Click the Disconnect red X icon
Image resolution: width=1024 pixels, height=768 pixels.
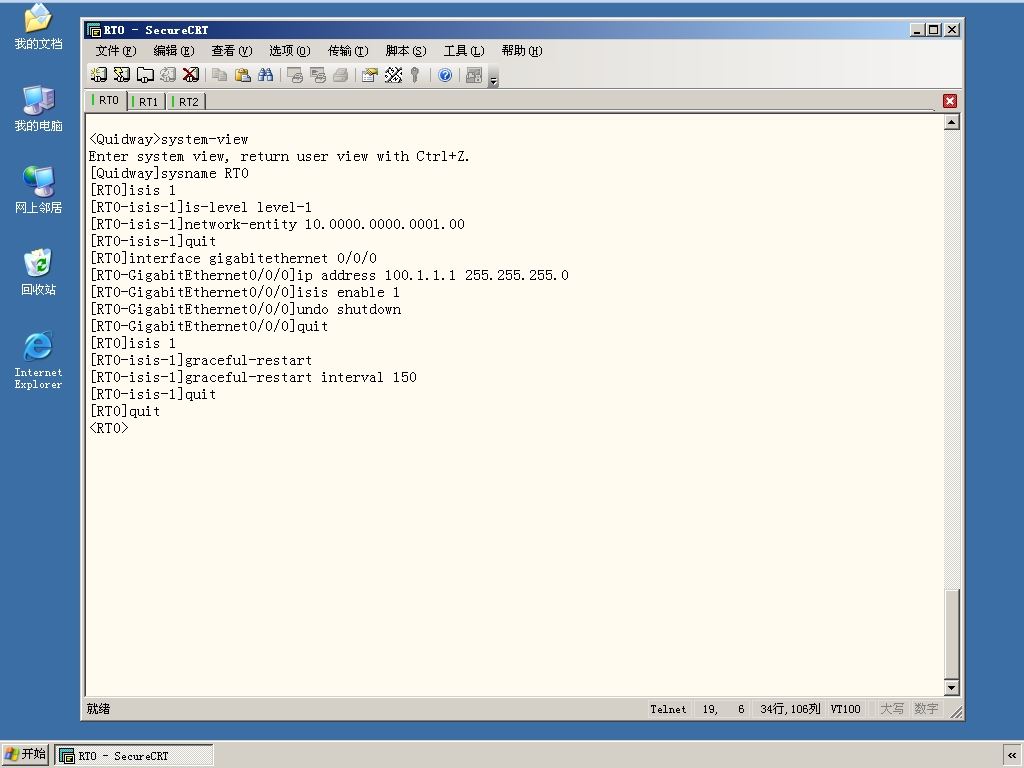191,75
